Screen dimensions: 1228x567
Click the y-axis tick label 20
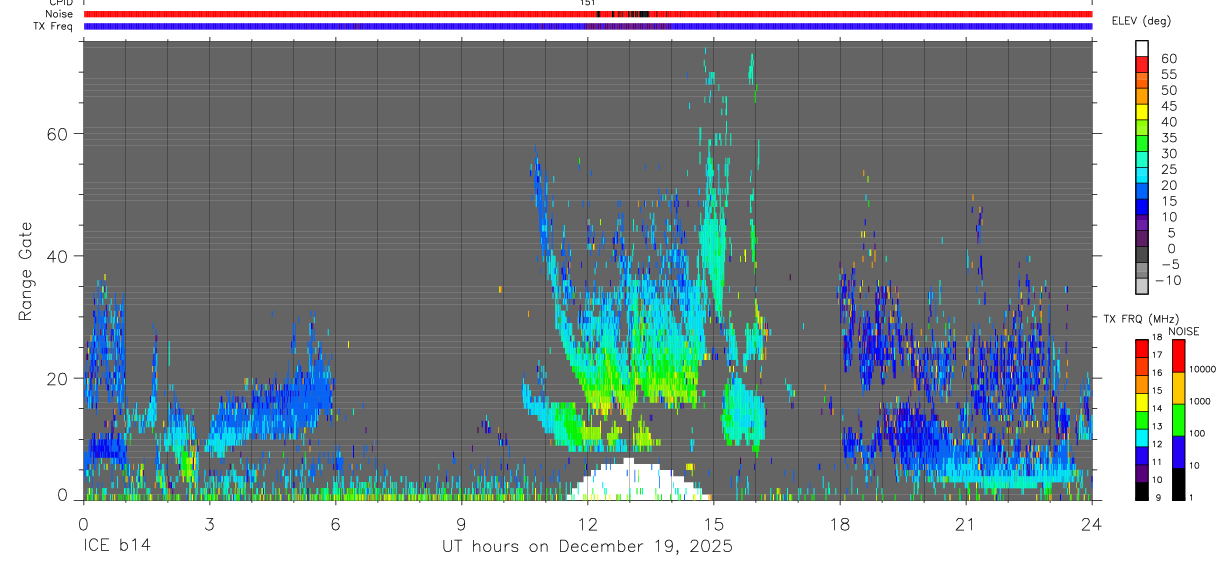pos(58,378)
